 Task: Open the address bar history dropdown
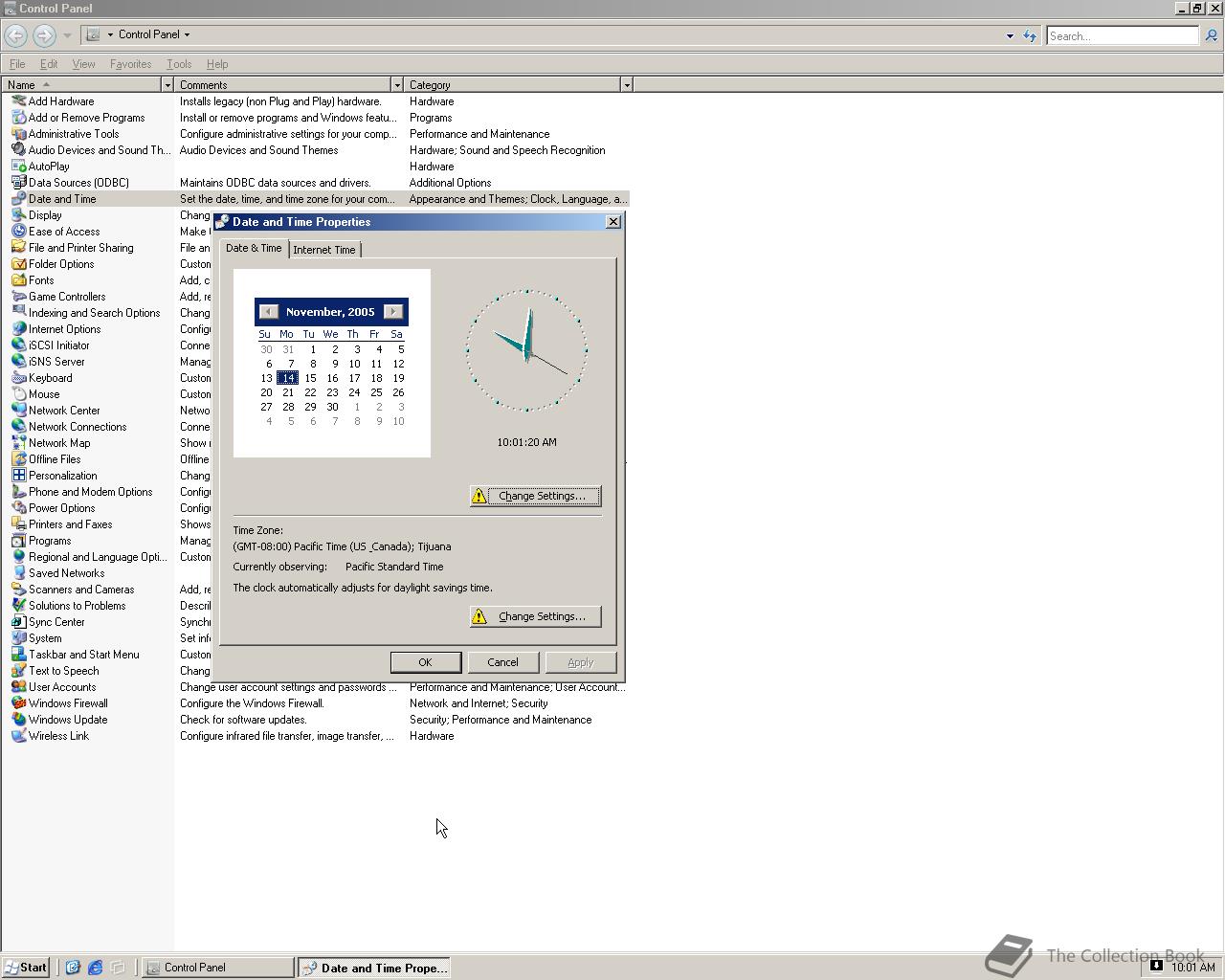1010,36
